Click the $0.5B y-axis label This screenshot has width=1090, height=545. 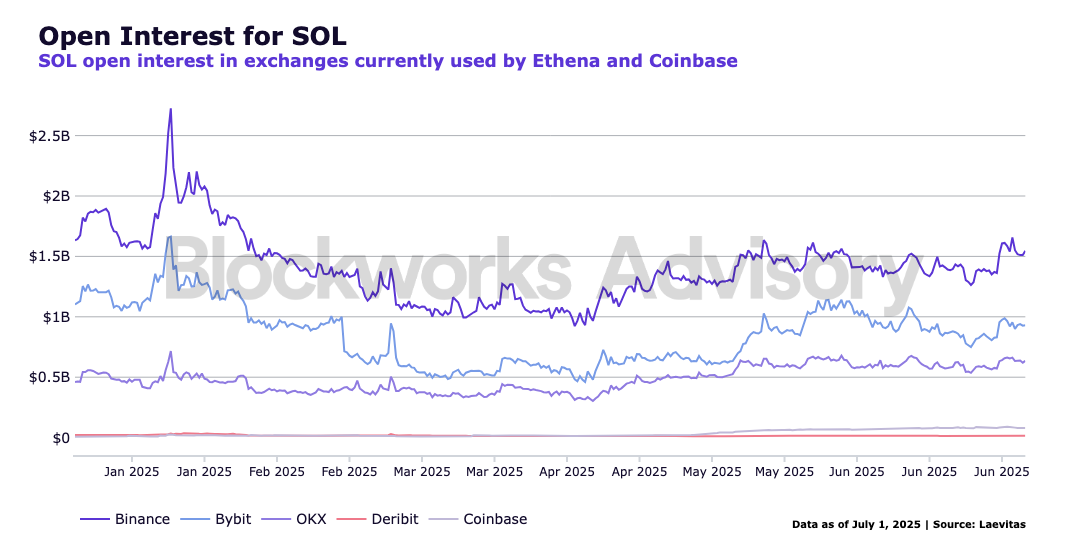click(x=49, y=377)
